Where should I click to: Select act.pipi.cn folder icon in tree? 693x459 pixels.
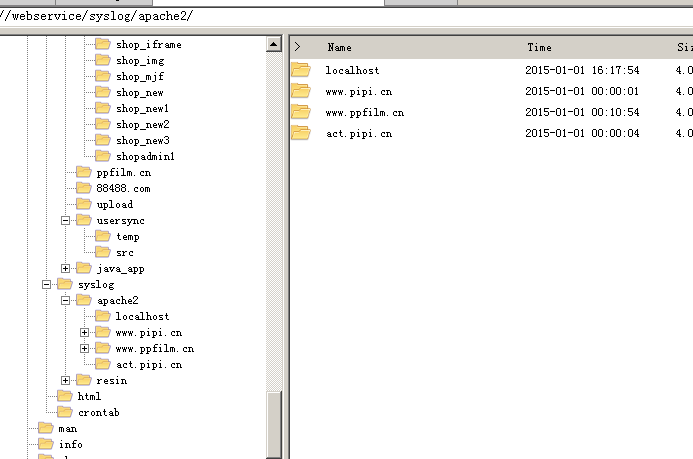pos(103,364)
